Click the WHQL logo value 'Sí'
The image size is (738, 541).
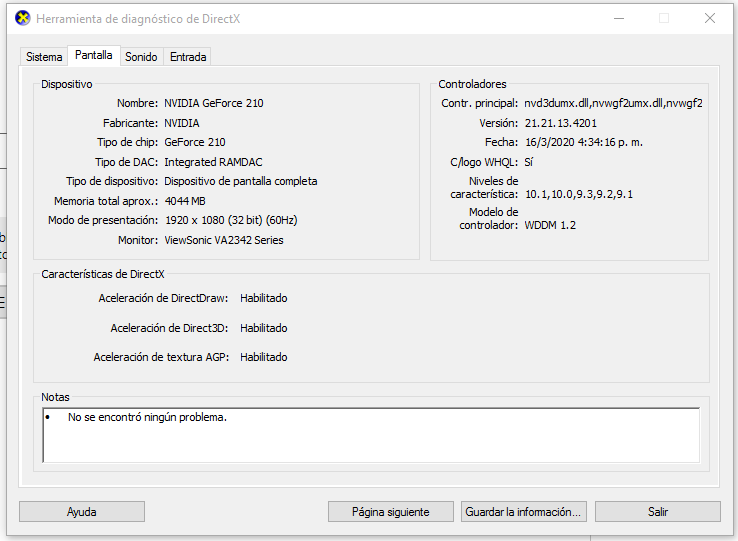(529, 162)
